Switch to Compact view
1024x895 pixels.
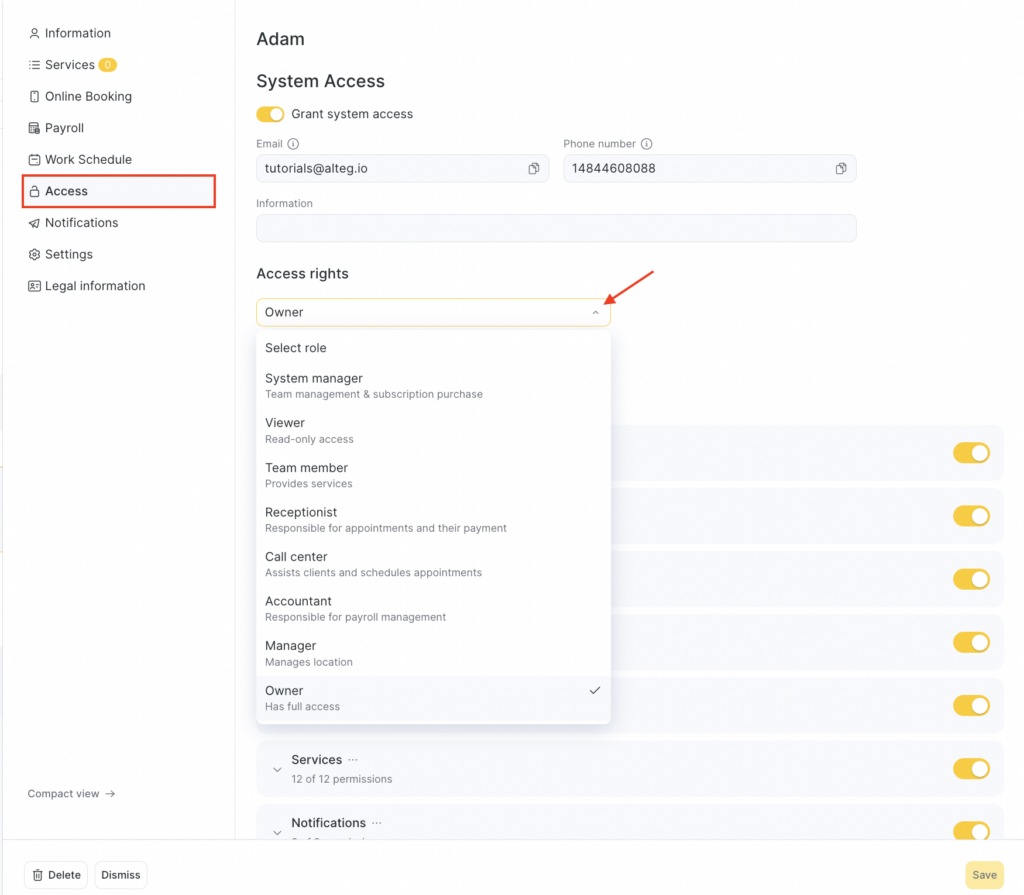click(71, 794)
